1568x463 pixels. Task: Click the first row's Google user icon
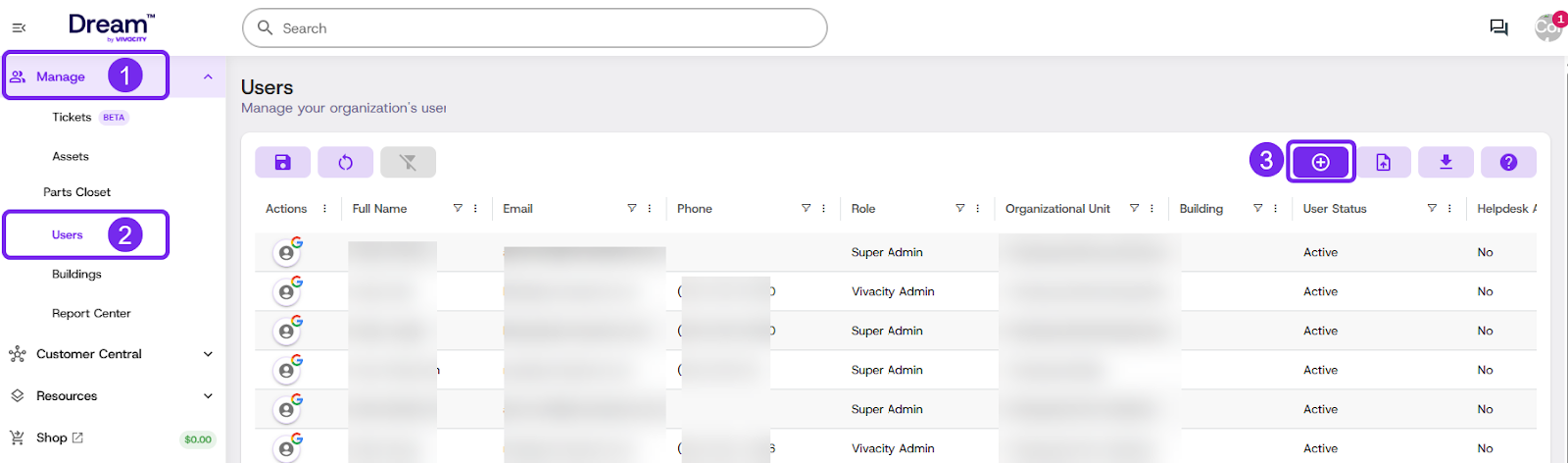[287, 251]
